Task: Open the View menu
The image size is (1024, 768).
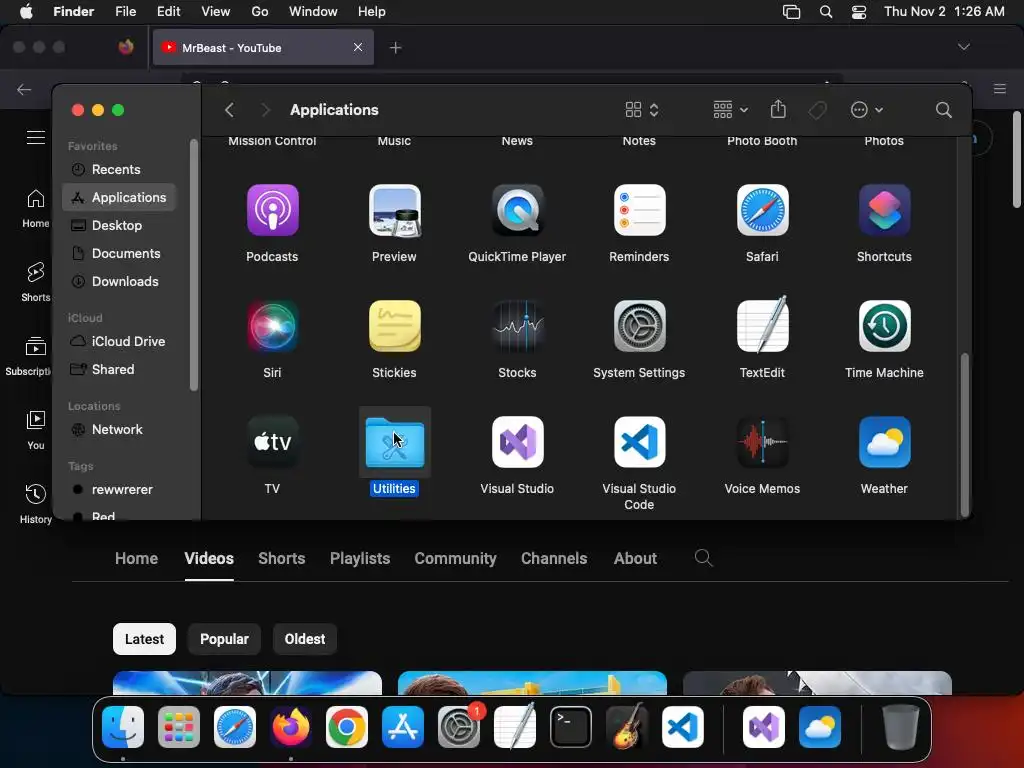Action: coord(216,12)
